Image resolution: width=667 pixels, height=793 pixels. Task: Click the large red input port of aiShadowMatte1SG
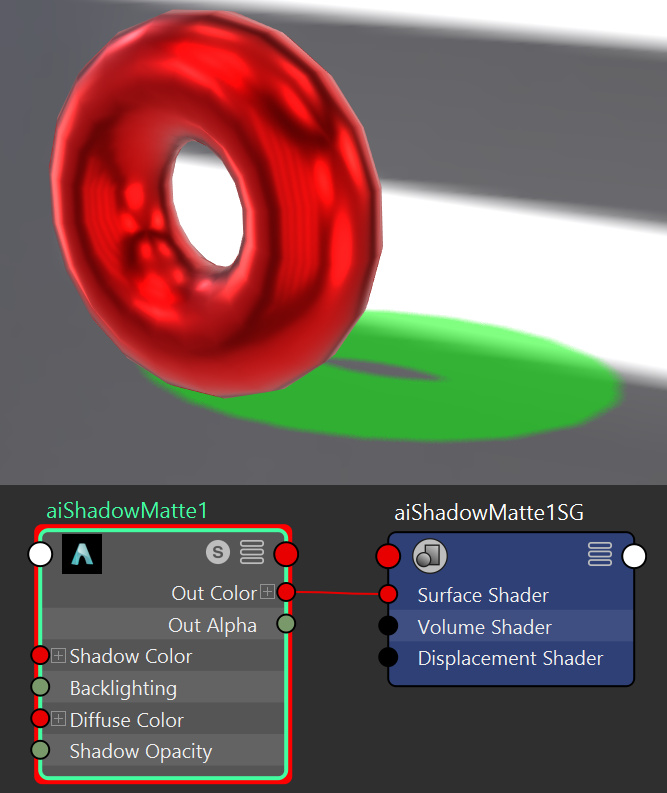(388, 556)
